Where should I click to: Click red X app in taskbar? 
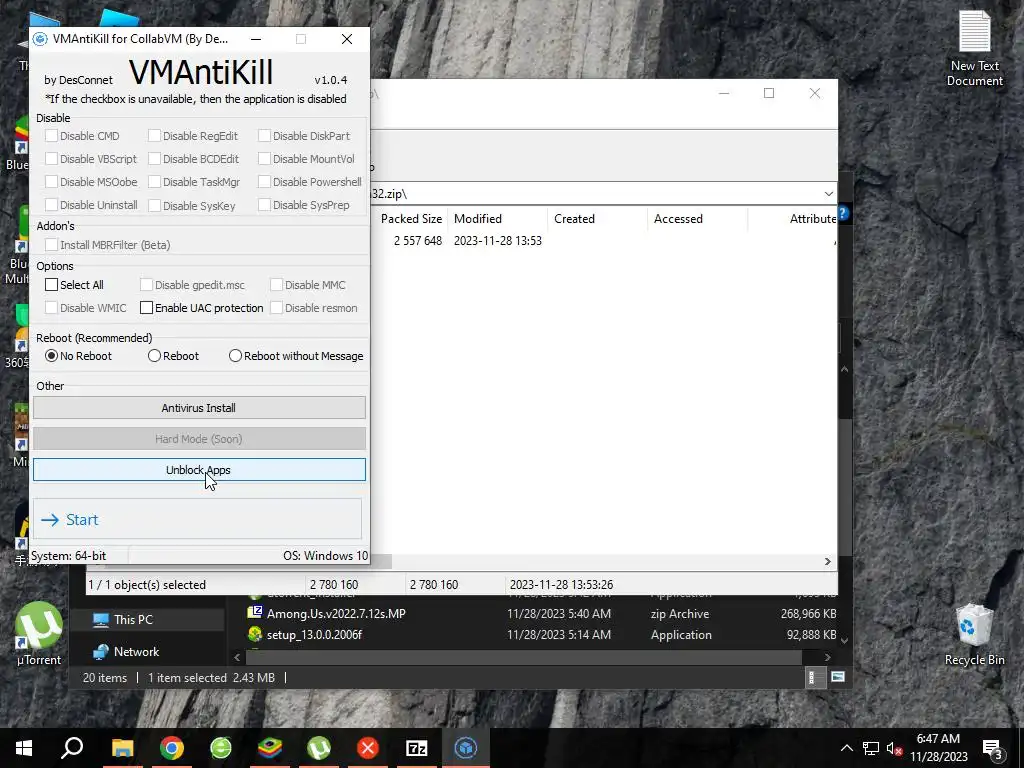(368, 748)
